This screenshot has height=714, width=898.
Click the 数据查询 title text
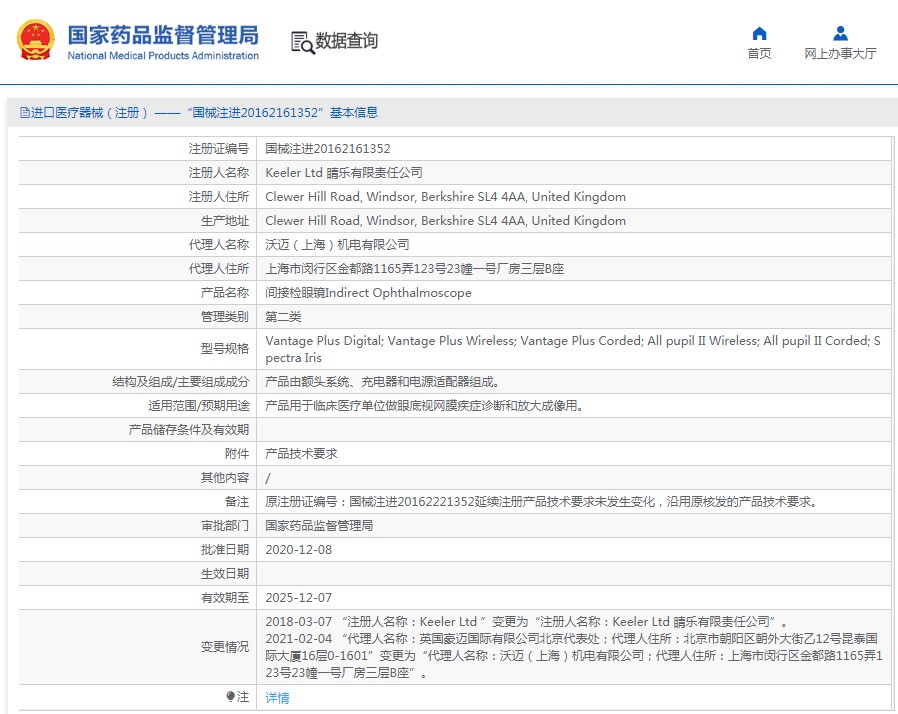347,41
